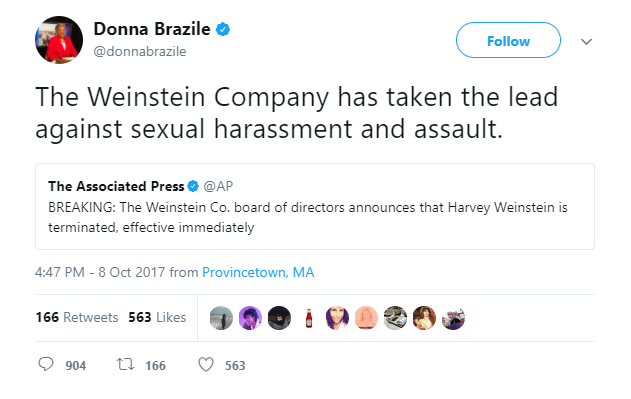Click the Follow button

508,40
